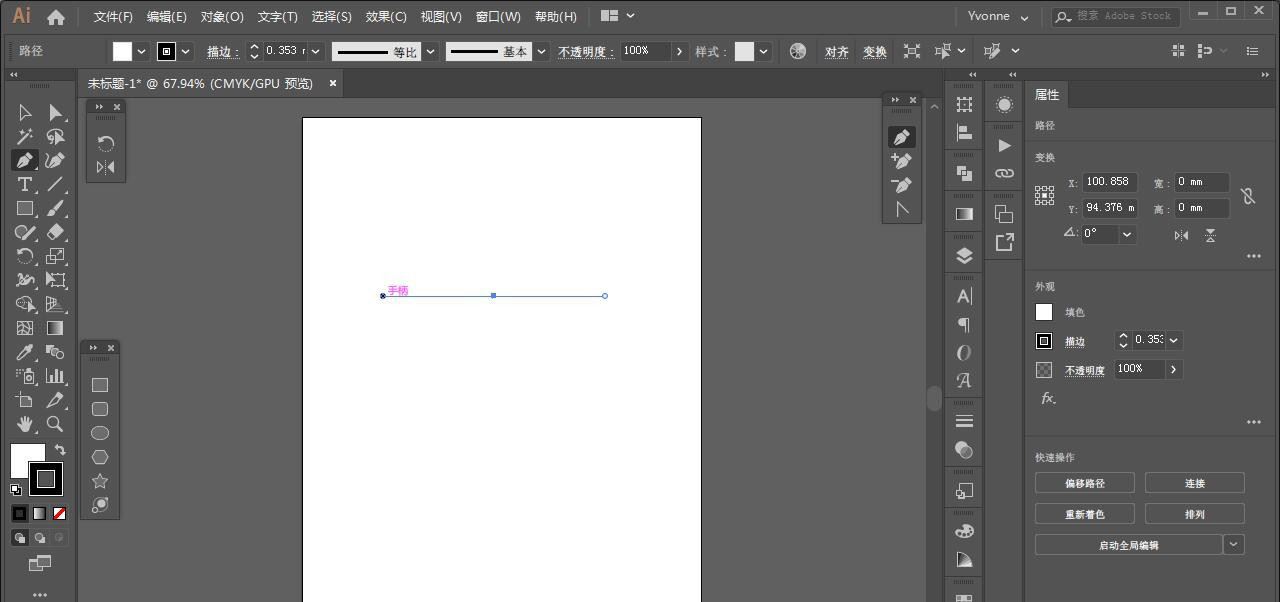Select the Rectangle tool
The image size is (1280, 602).
25,208
